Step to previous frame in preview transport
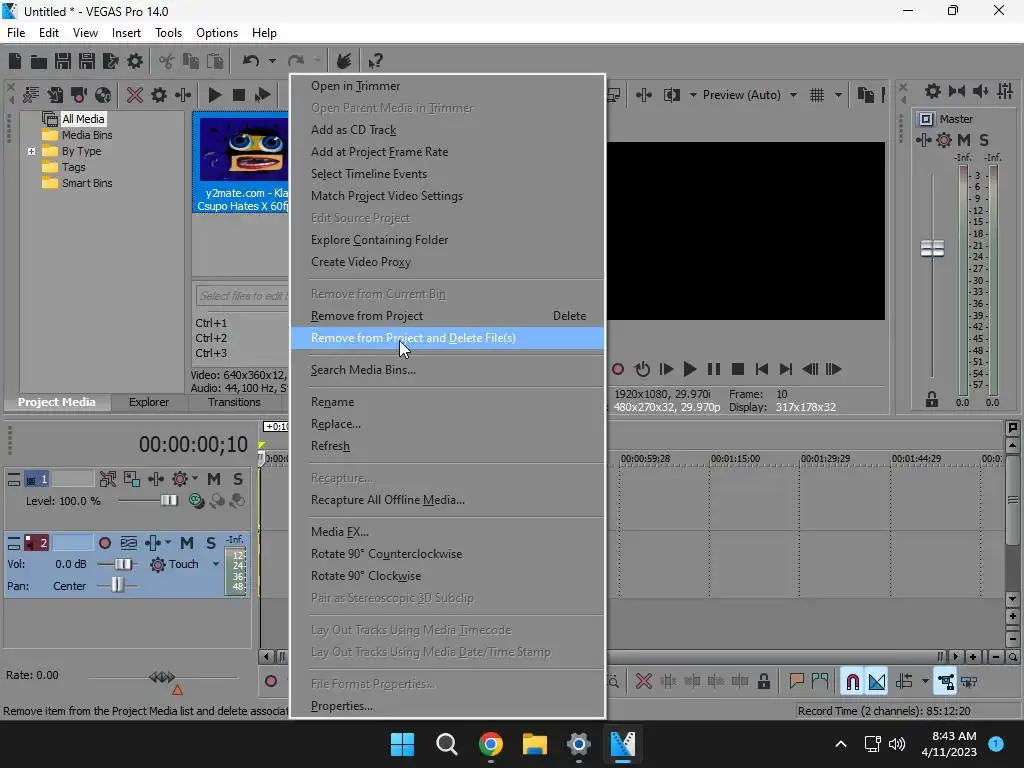The width and height of the screenshot is (1024, 768). click(810, 370)
